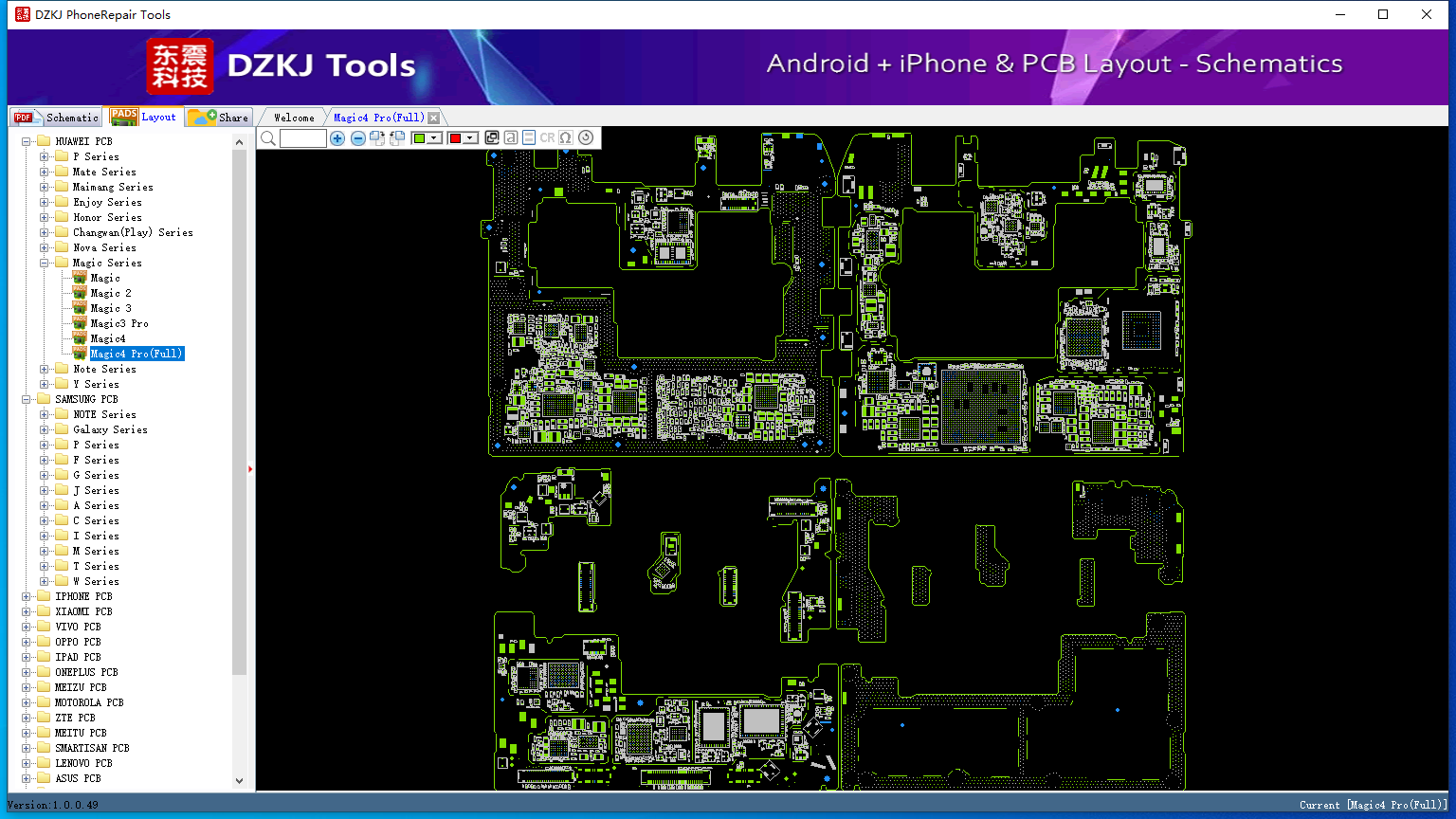Click the blue zoom in plus button
Screen dimensions: 1456x819
[337, 138]
